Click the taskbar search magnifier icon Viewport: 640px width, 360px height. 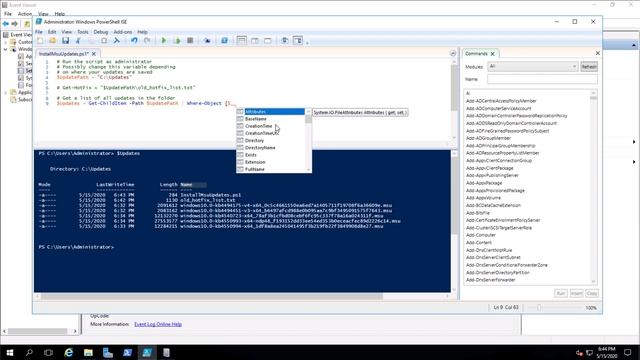[x=29, y=352]
